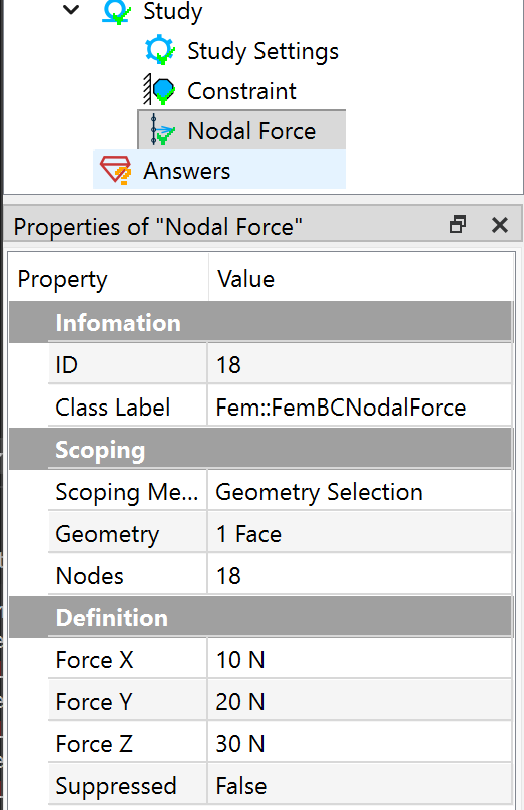Open the Scoping Method Geometry Selection dropdown
Viewport: 524px width, 810px height.
(x=359, y=492)
